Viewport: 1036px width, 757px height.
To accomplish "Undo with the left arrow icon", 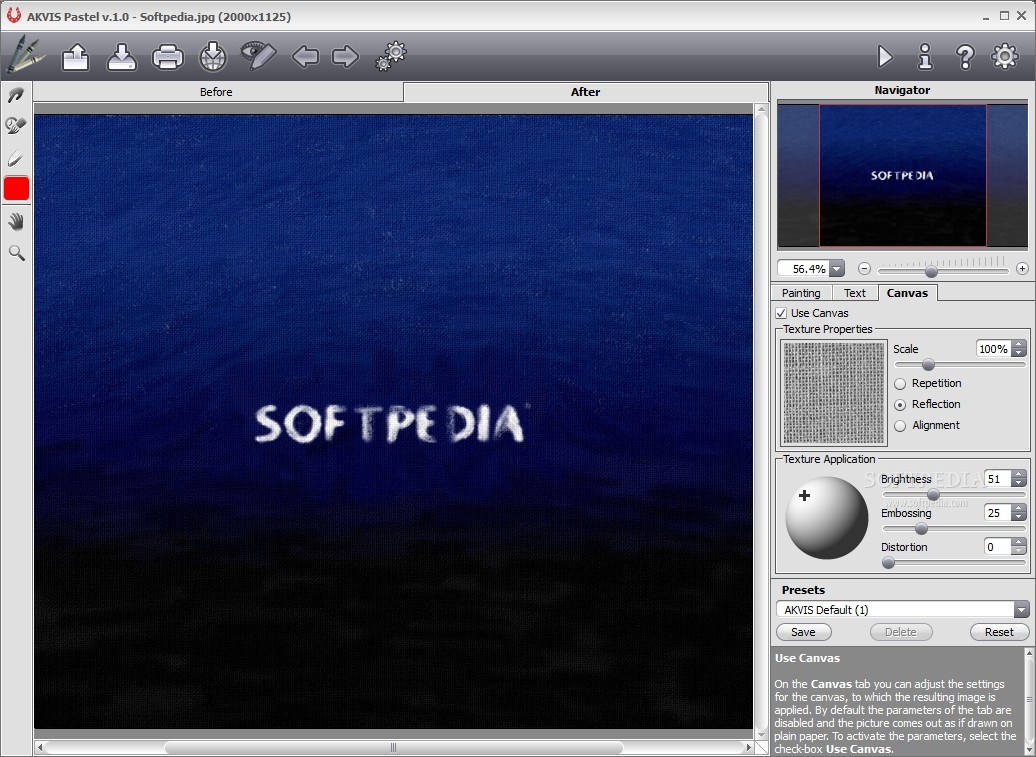I will [x=305, y=57].
